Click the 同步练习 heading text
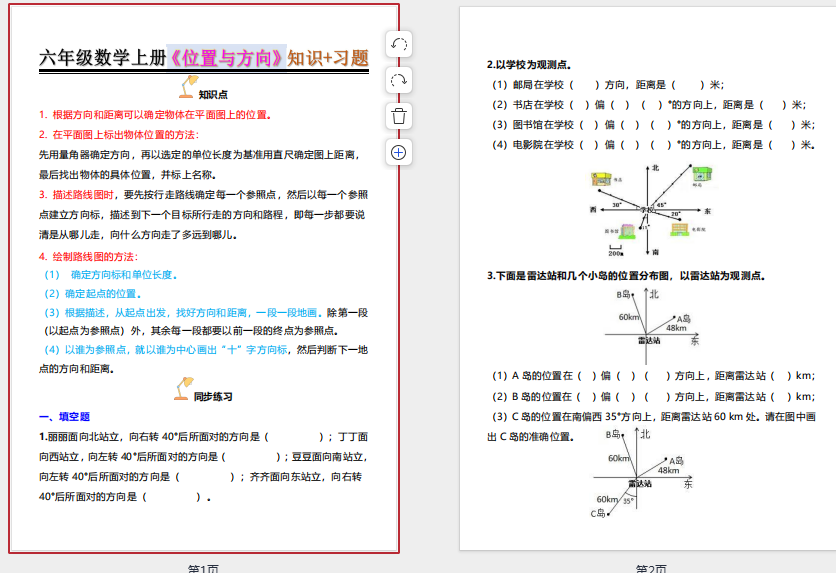836x573 pixels. point(213,397)
